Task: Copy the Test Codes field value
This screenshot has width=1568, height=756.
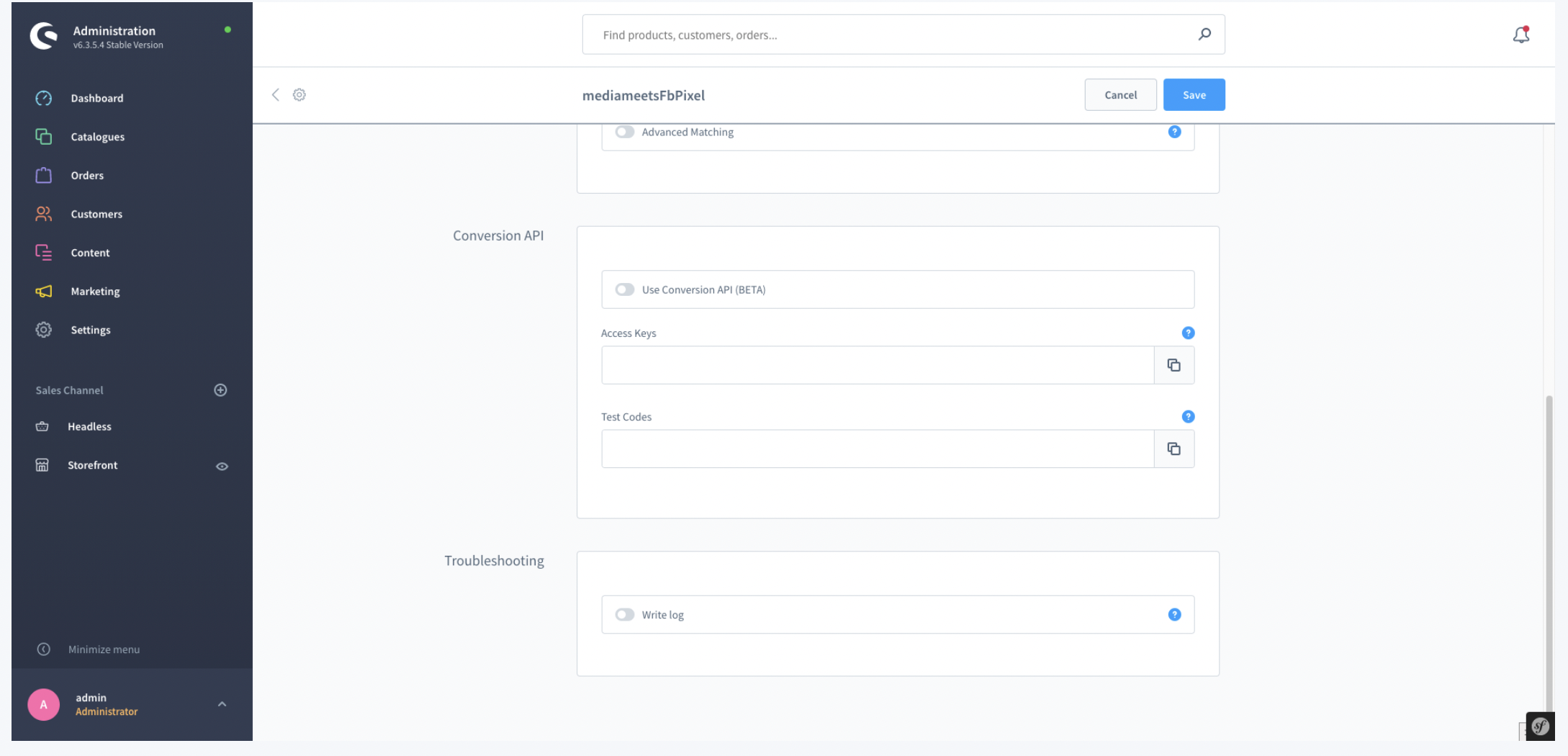Action: click(x=1174, y=449)
